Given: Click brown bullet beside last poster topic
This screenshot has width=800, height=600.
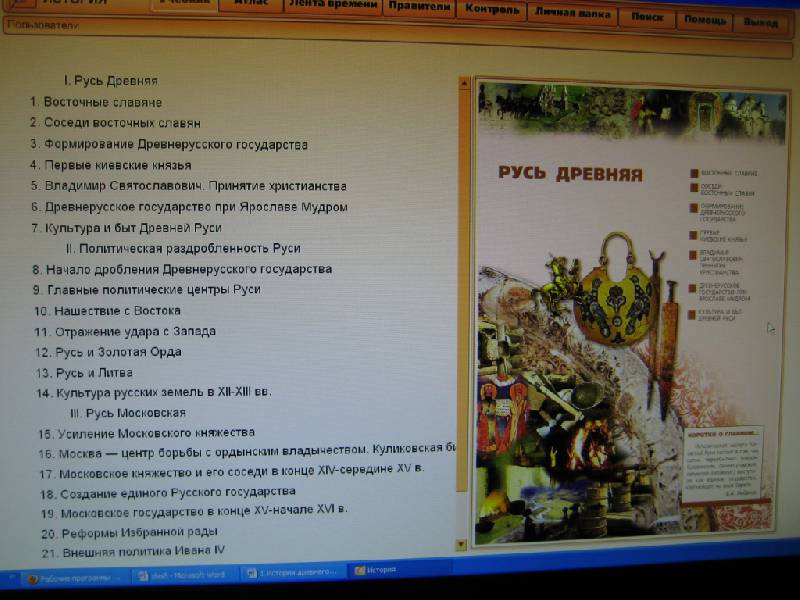Looking at the screenshot, I should [x=692, y=313].
